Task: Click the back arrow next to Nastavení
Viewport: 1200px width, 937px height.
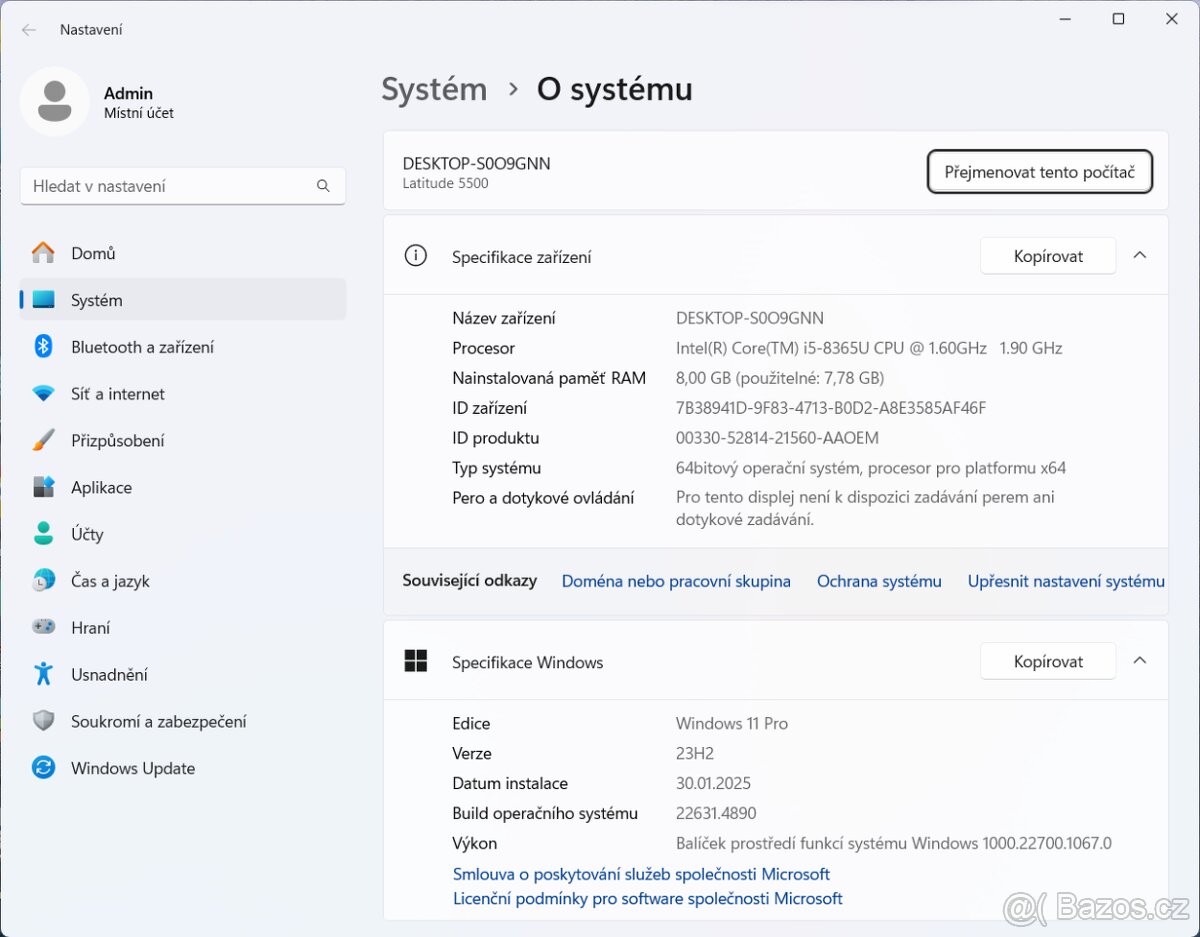Action: [29, 30]
